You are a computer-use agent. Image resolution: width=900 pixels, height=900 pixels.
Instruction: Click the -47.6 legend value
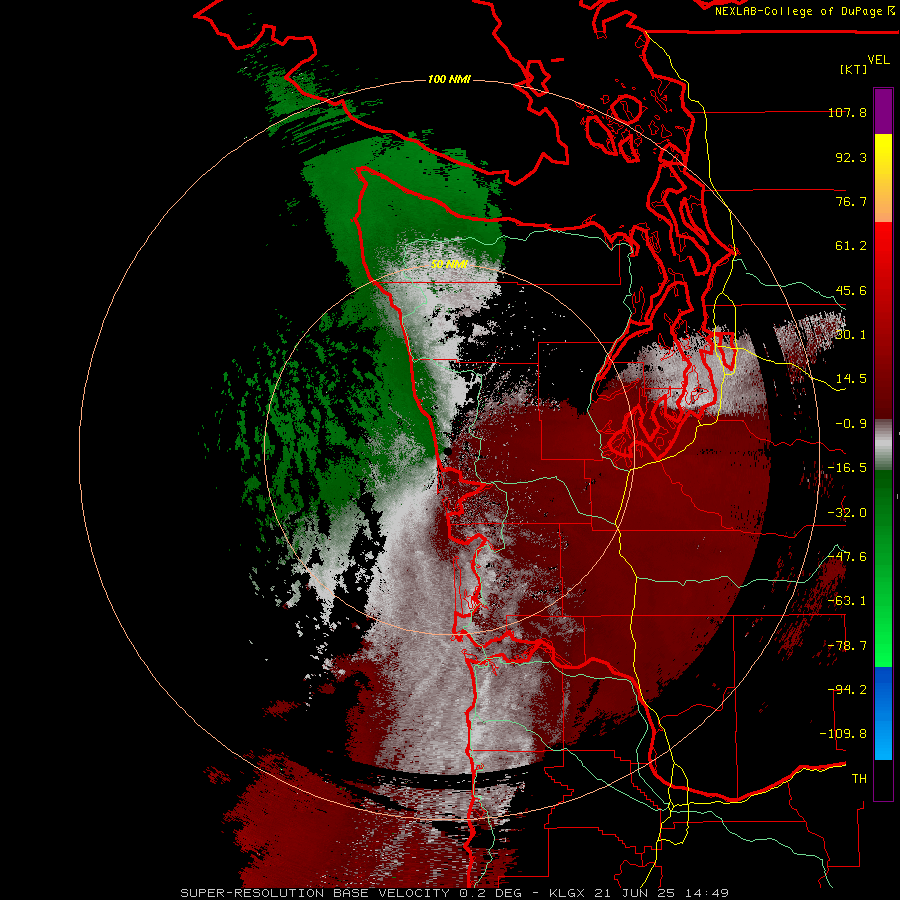847,557
